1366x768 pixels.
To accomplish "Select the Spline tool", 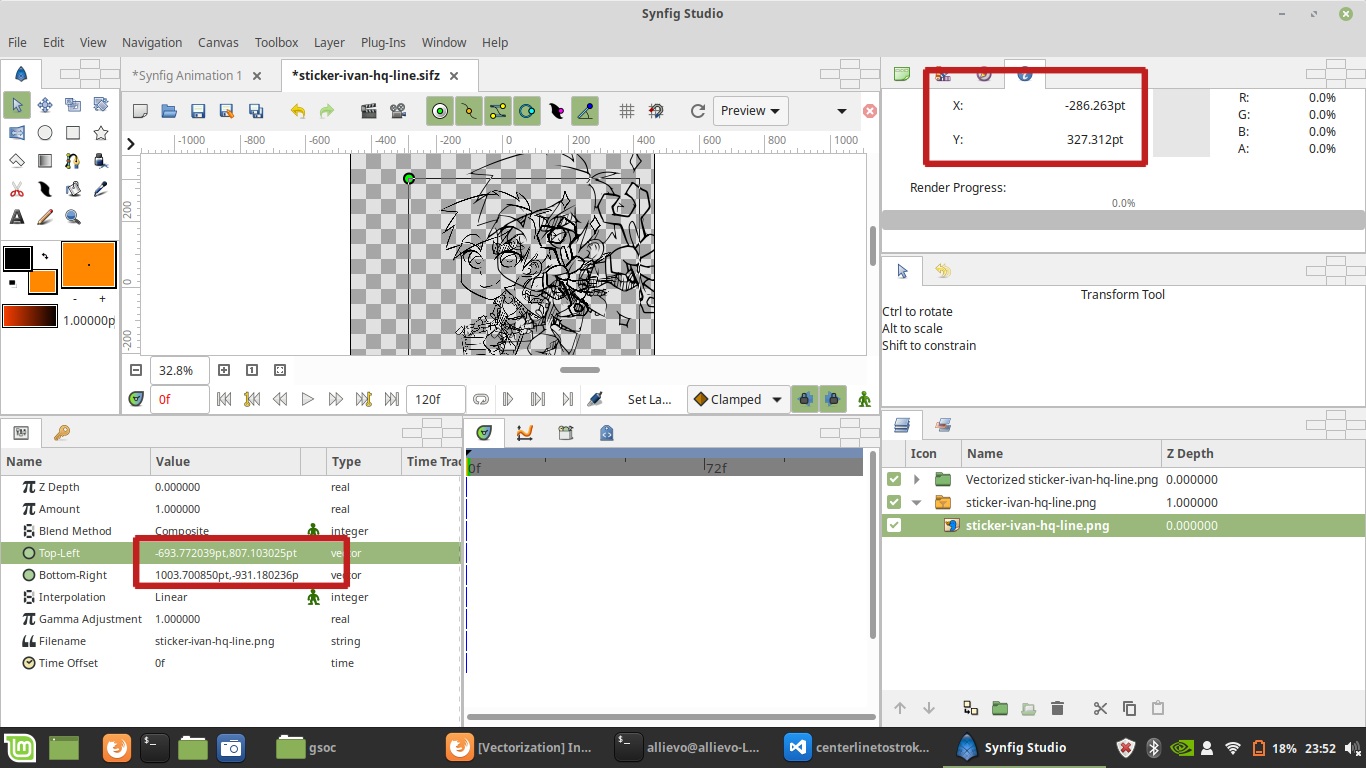I will coord(73,161).
